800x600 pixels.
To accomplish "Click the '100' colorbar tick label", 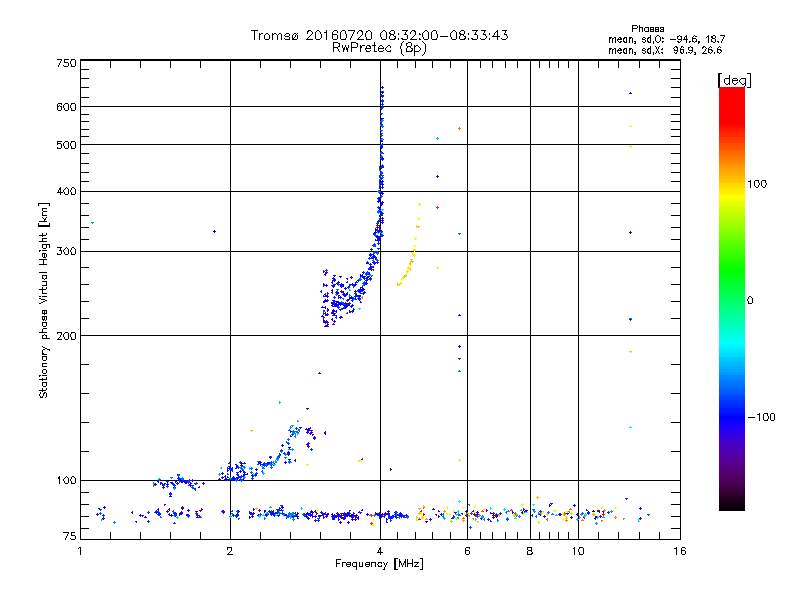I will [757, 184].
